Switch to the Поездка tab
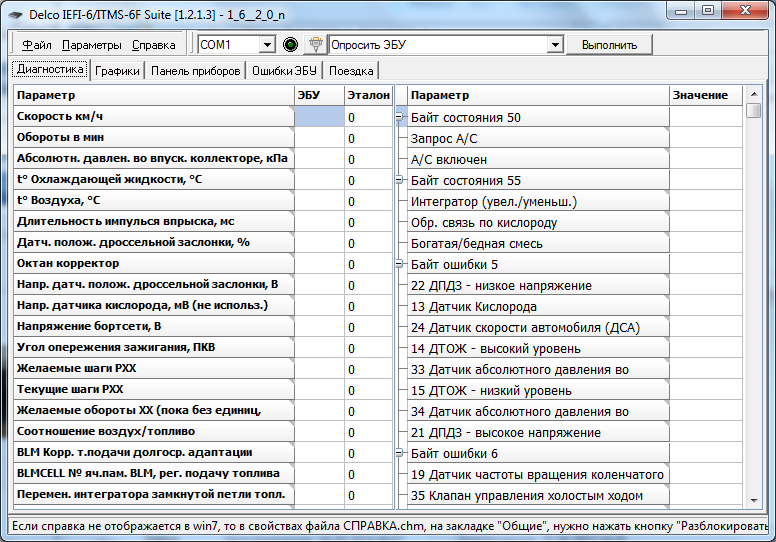 click(351, 71)
